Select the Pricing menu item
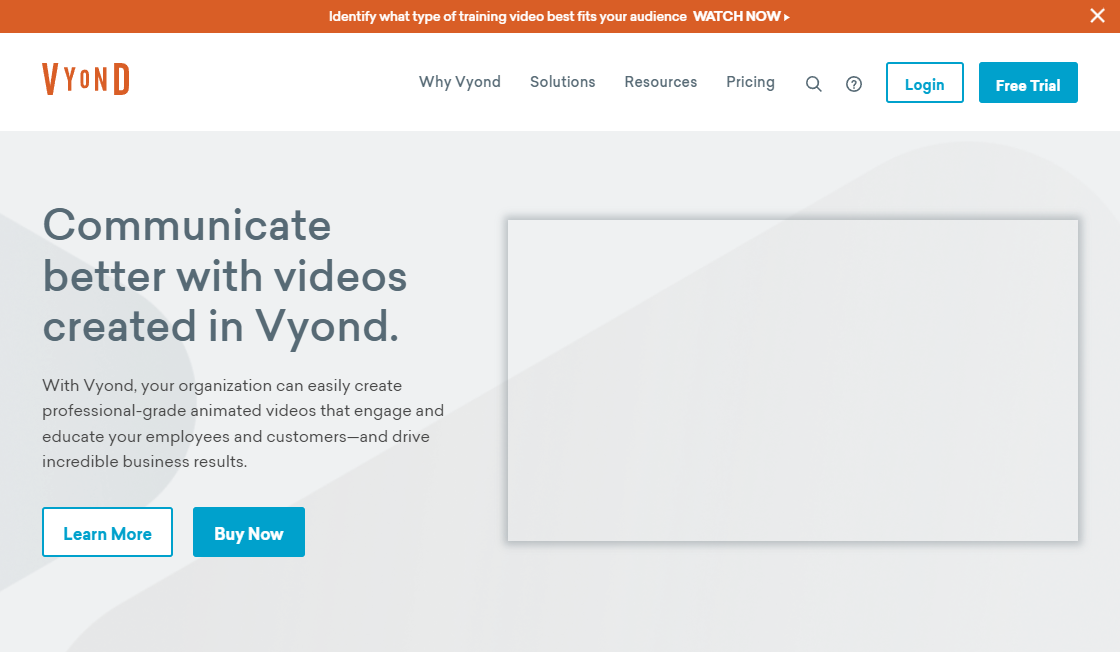1120x652 pixels. click(750, 82)
